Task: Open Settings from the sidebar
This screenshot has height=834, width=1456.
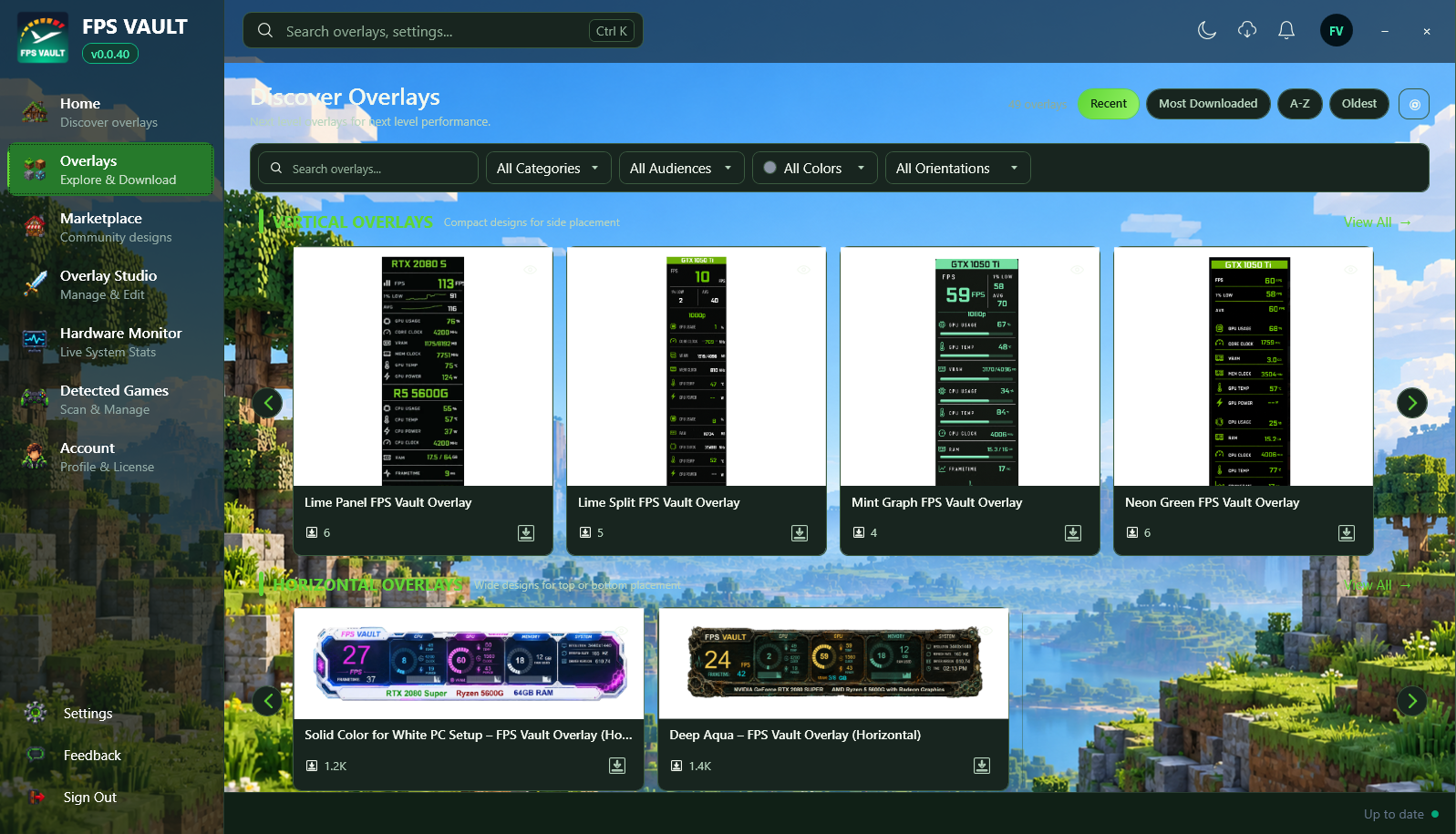Action: (x=111, y=713)
